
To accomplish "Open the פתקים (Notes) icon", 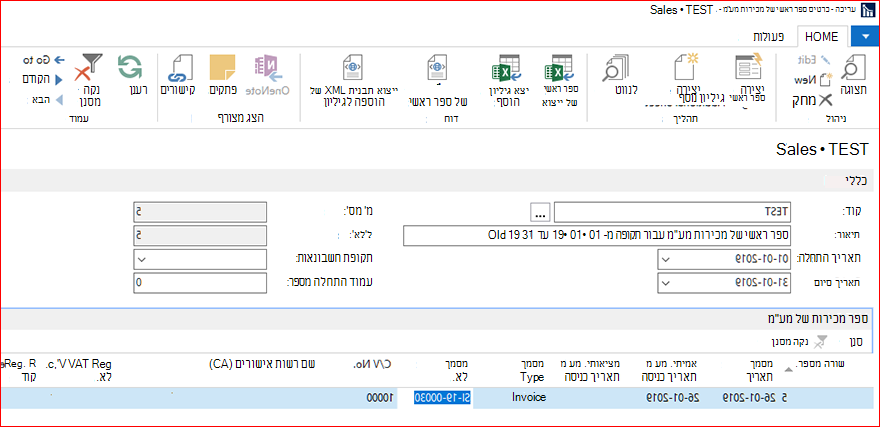I will (x=222, y=67).
